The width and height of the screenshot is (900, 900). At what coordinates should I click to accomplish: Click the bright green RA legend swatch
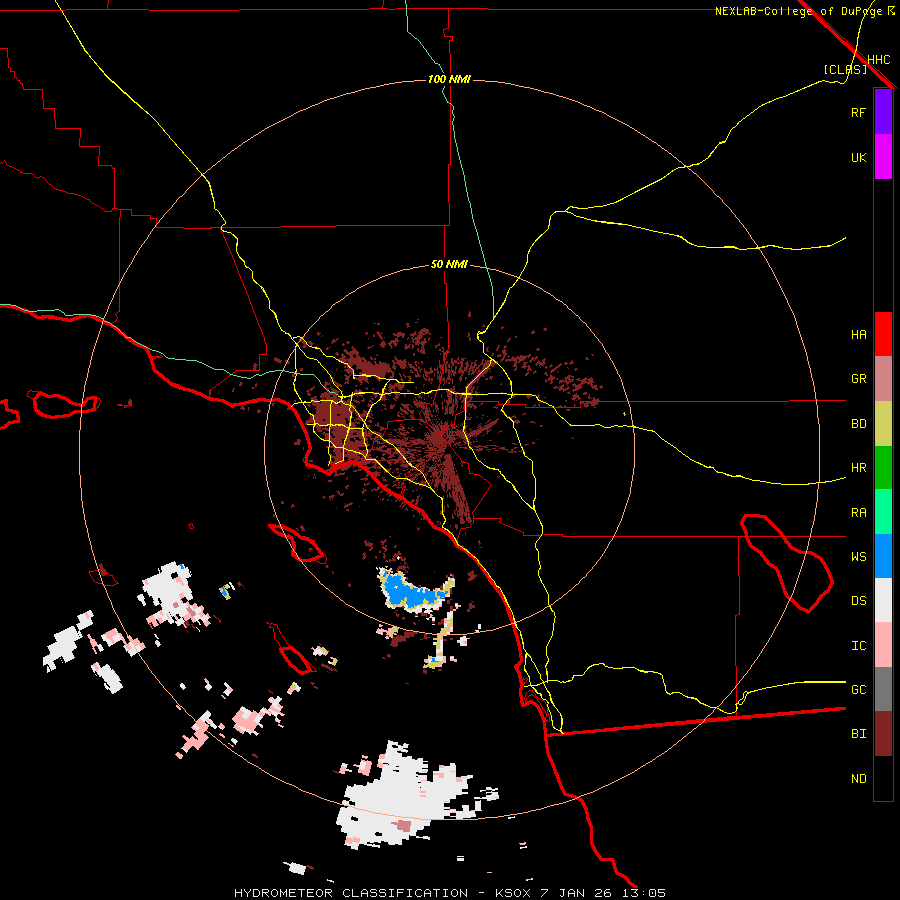click(x=883, y=512)
